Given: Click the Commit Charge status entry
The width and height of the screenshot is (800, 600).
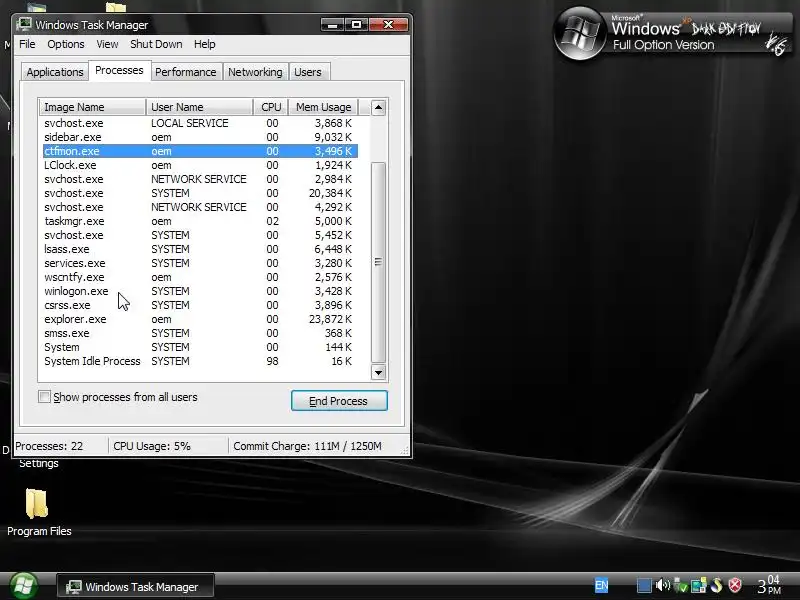Looking at the screenshot, I should tap(307, 446).
